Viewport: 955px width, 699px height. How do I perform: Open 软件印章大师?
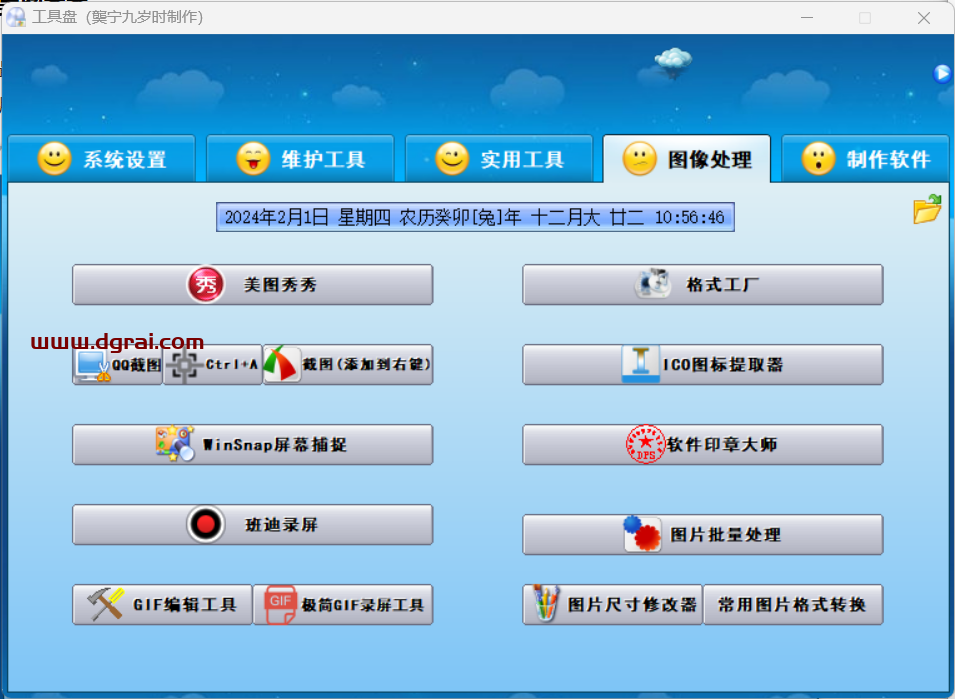(x=703, y=444)
